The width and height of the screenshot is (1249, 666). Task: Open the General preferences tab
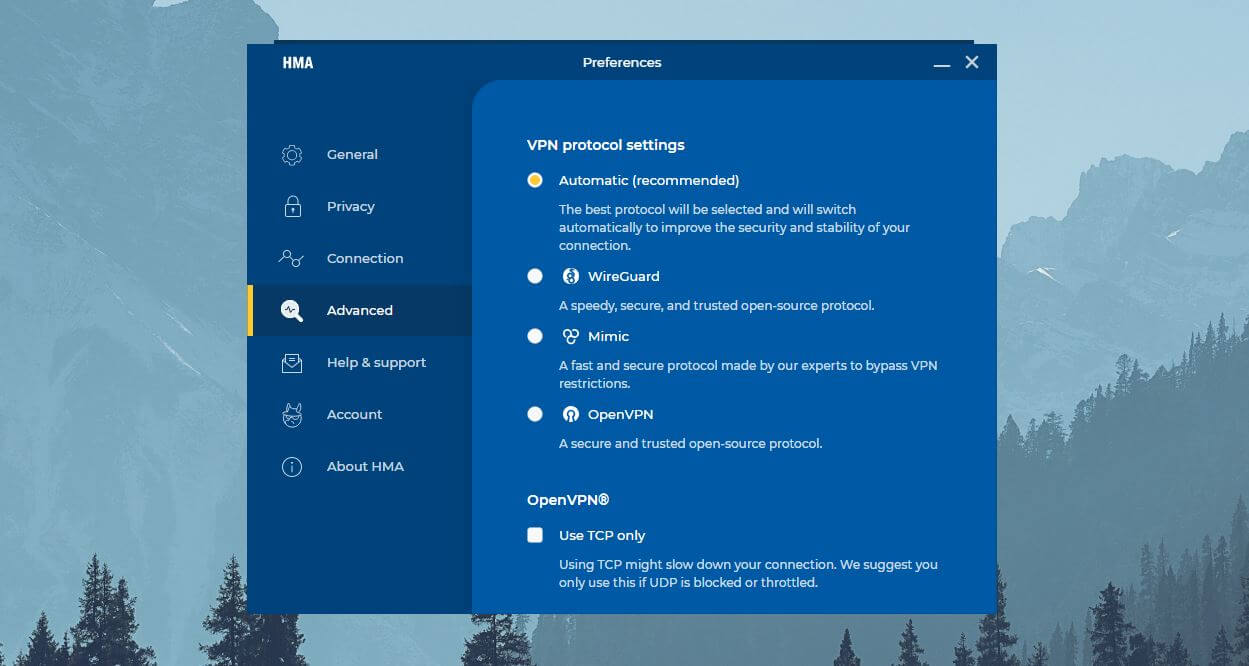(360, 155)
